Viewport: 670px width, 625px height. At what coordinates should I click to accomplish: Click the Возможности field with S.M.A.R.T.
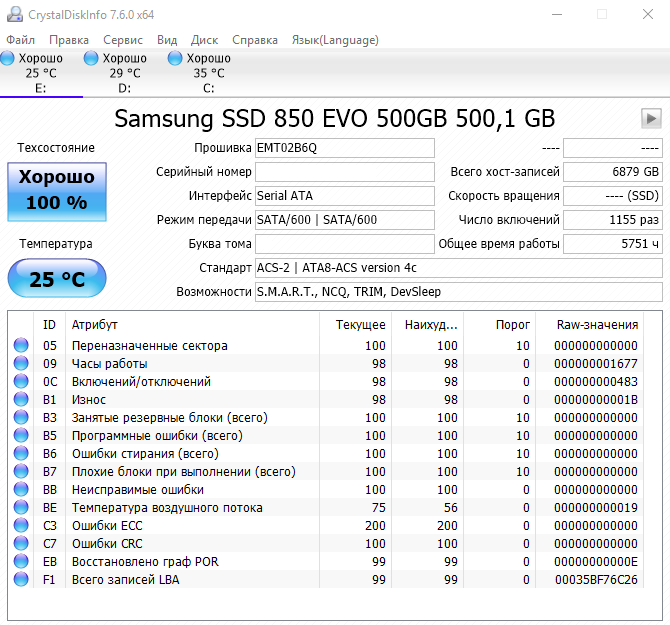[x=459, y=292]
